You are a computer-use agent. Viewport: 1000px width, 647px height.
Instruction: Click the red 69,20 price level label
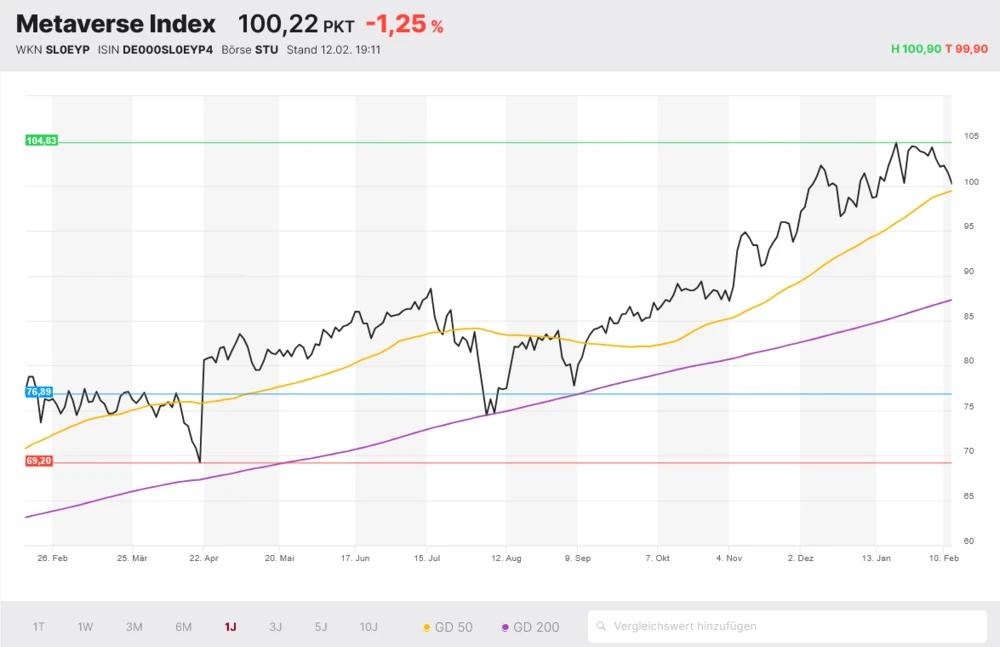(x=37, y=461)
